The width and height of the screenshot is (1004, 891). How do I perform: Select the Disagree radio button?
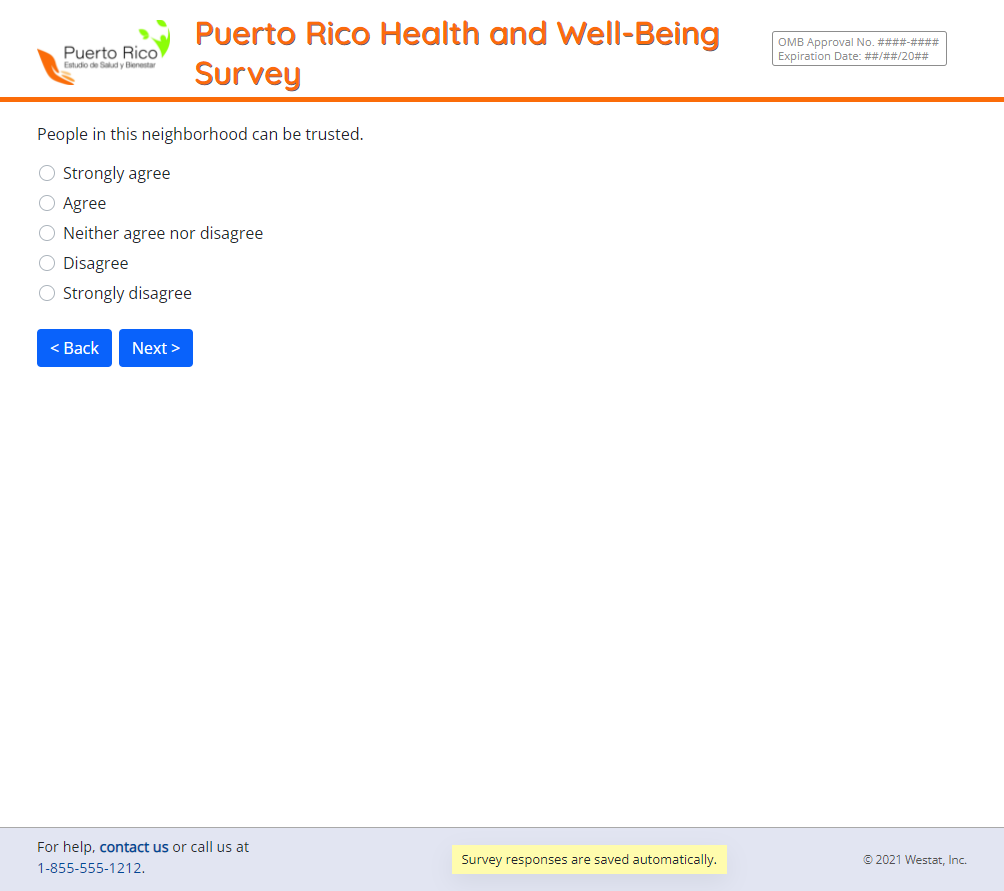47,263
